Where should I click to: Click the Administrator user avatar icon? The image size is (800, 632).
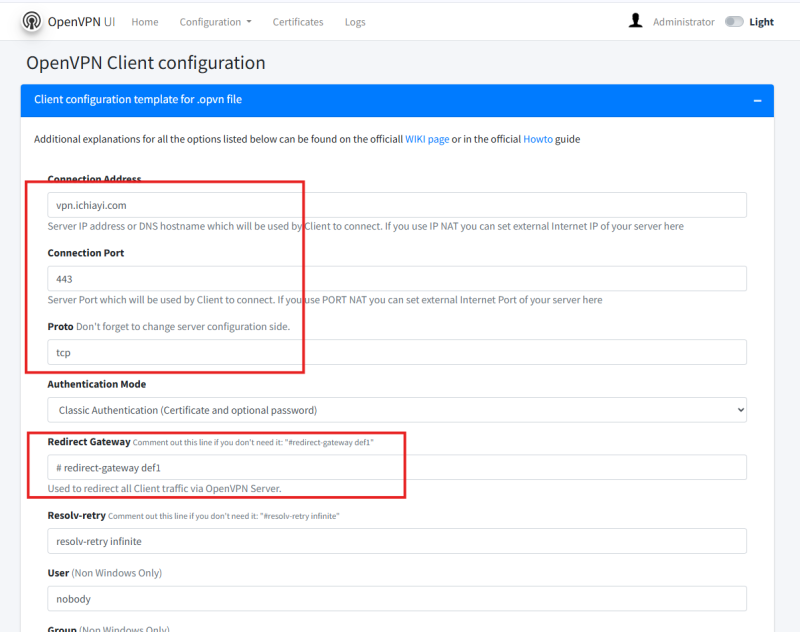click(635, 21)
